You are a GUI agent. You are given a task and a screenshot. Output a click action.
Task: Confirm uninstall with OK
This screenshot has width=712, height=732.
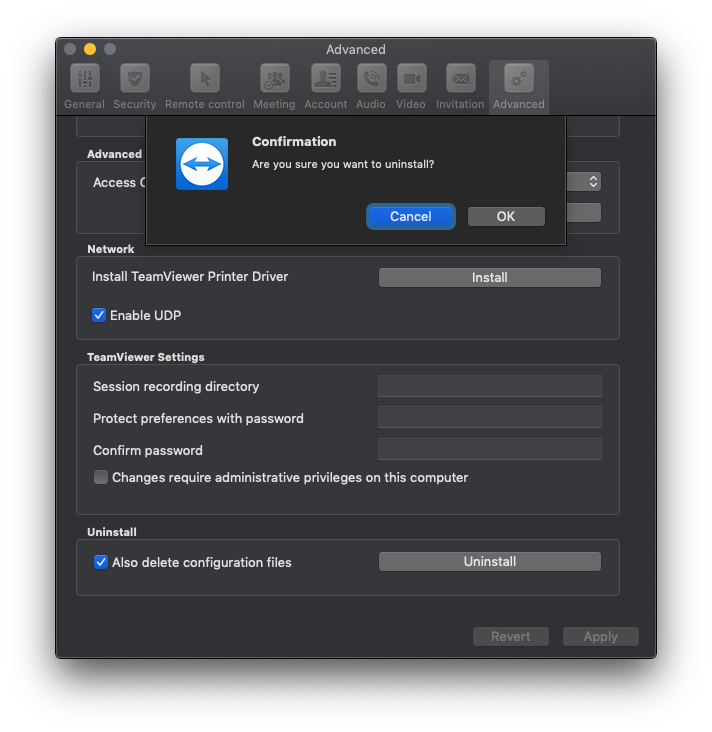pyautogui.click(x=506, y=217)
